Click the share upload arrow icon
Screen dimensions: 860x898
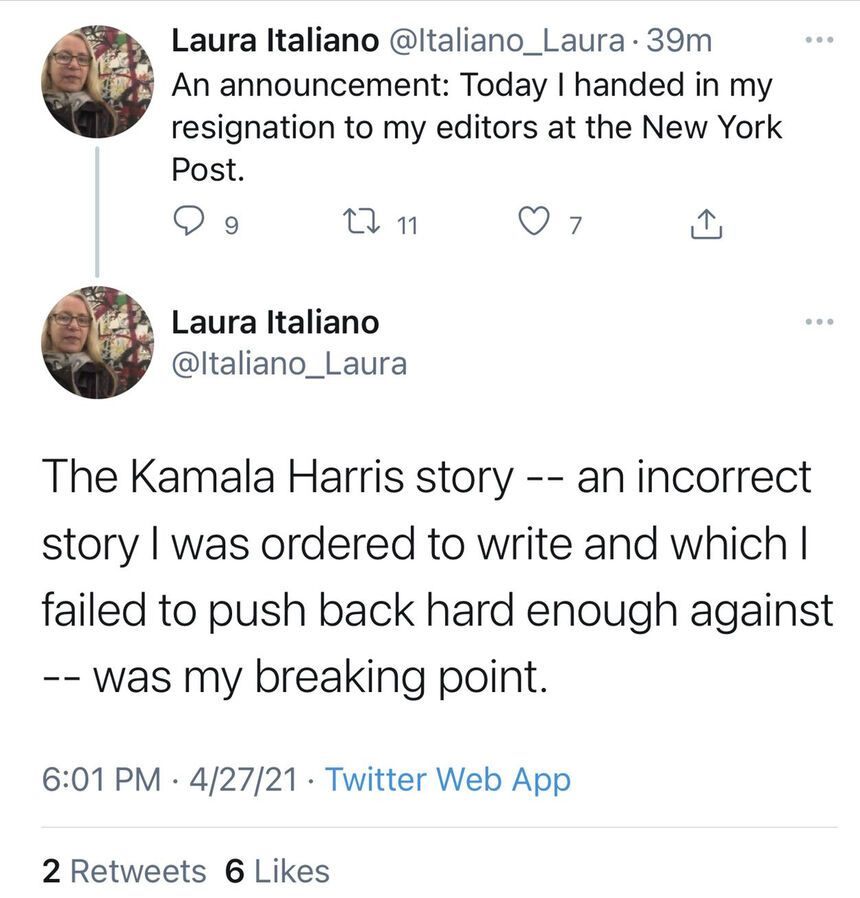coord(706,225)
